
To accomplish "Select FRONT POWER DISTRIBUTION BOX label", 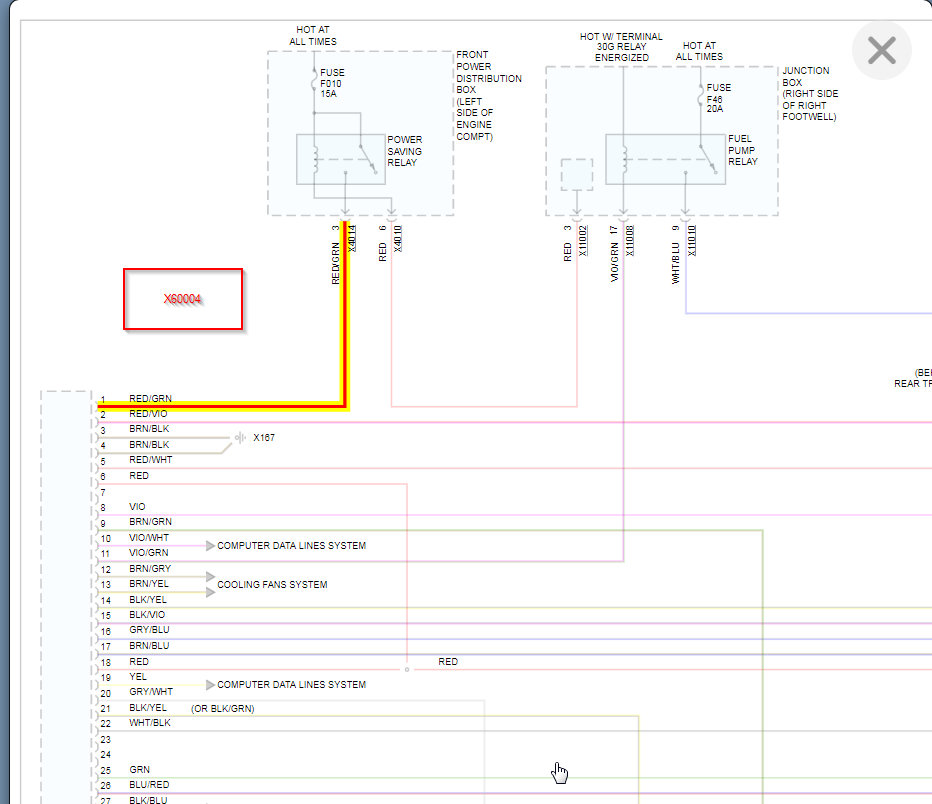I will coord(489,96).
